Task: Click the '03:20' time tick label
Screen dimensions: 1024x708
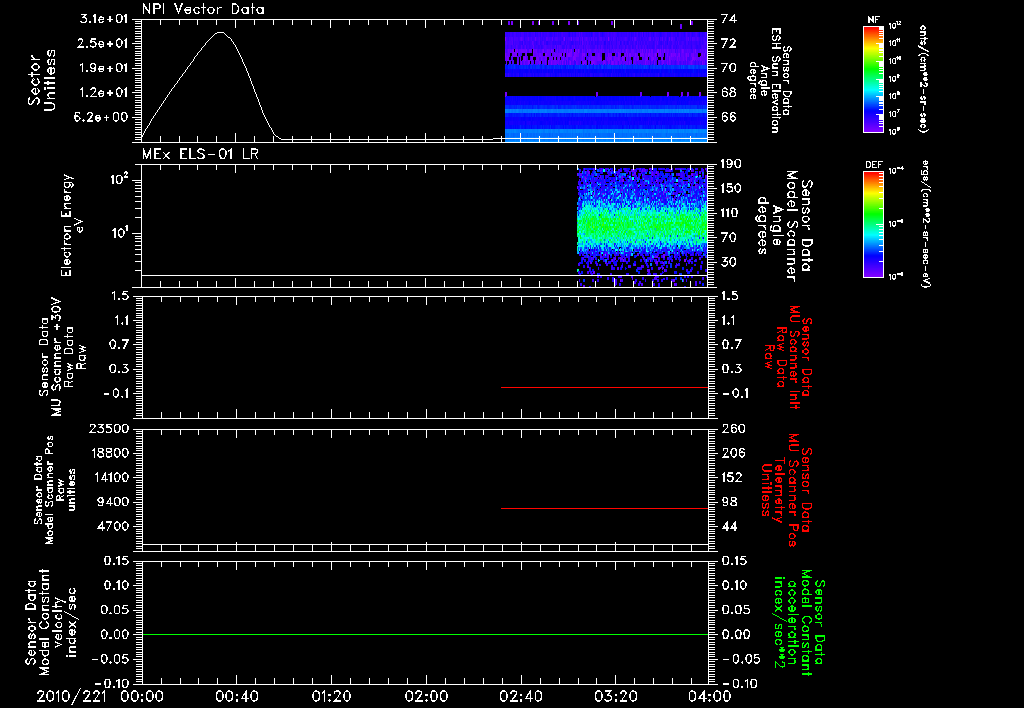Action: (x=615, y=696)
